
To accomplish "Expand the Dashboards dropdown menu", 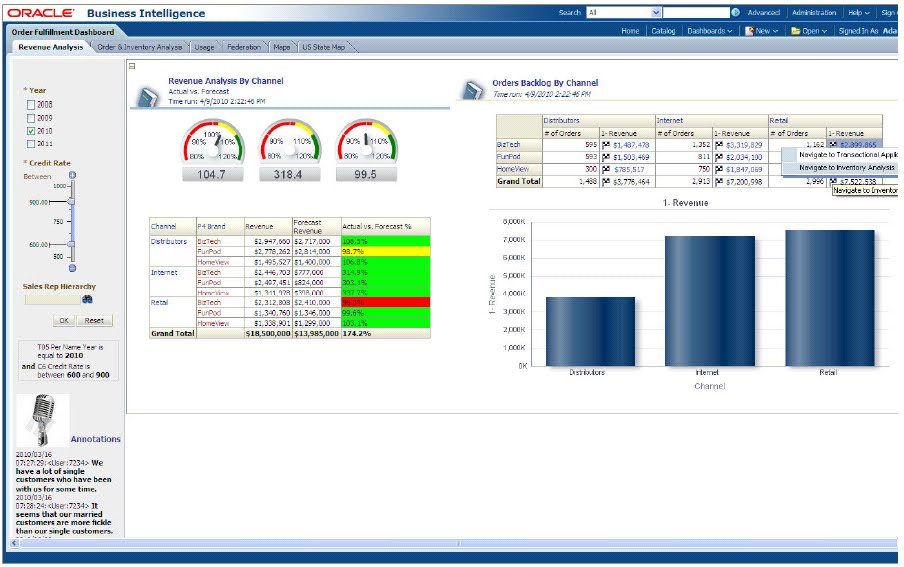I will point(710,31).
